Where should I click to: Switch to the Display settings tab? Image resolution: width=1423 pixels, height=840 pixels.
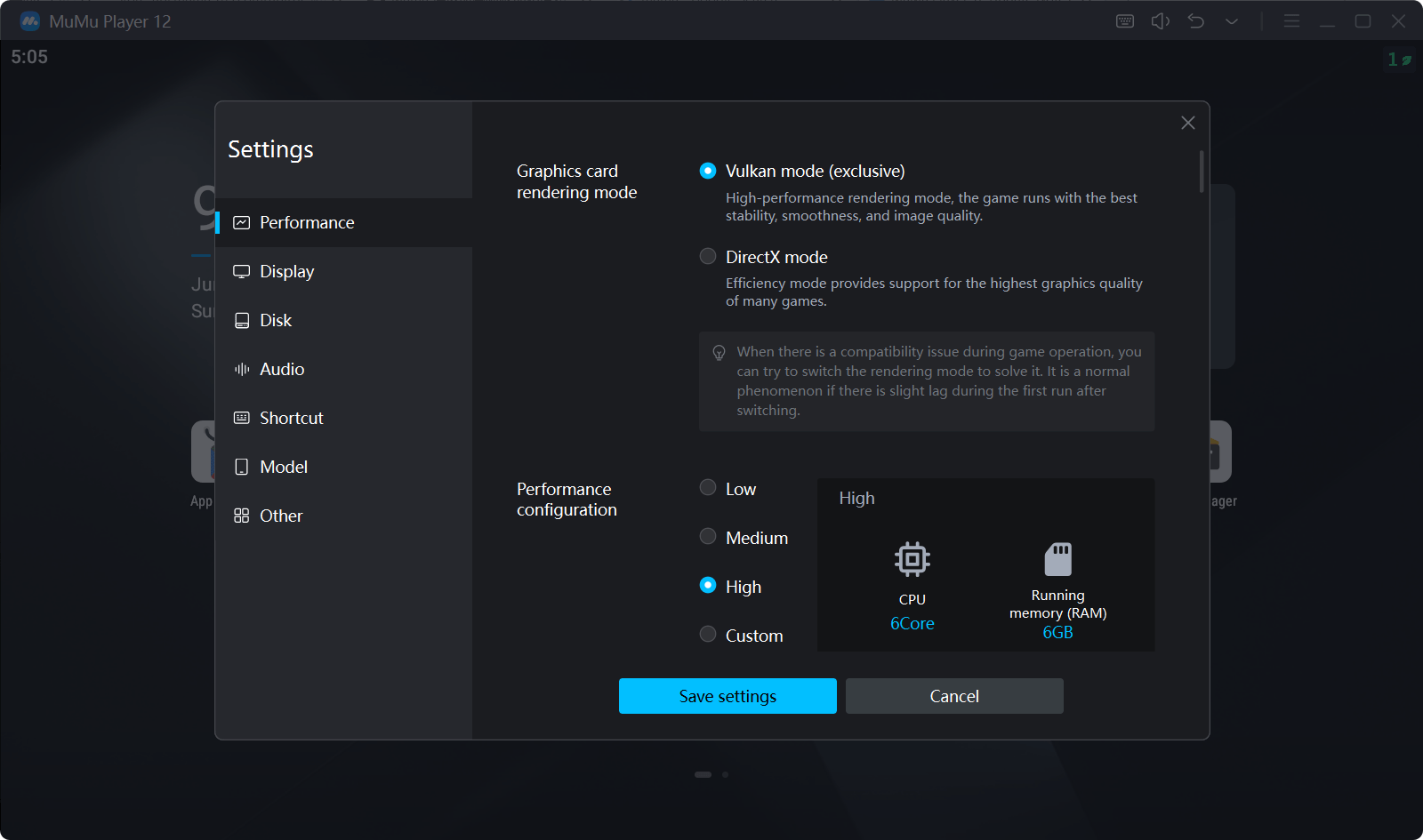286,271
